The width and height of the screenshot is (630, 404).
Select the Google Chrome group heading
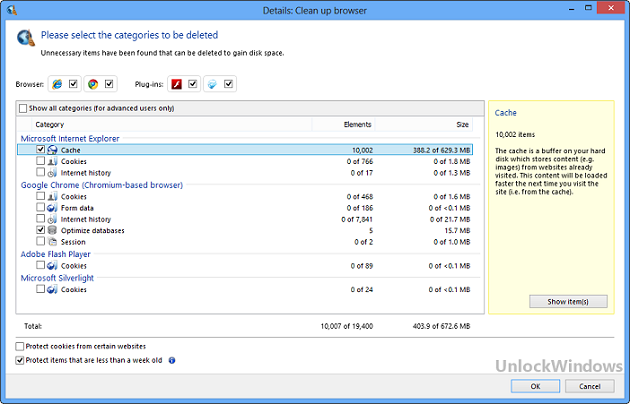pyautogui.click(x=102, y=185)
